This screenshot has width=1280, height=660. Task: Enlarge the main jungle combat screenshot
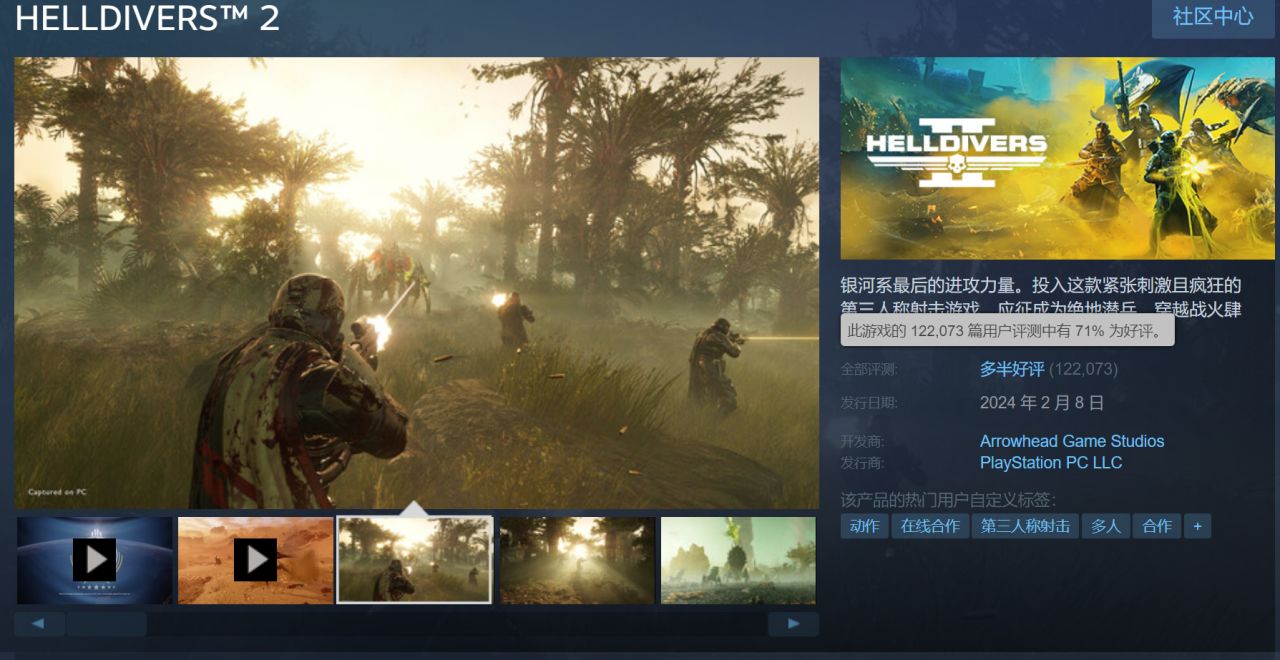tap(417, 280)
